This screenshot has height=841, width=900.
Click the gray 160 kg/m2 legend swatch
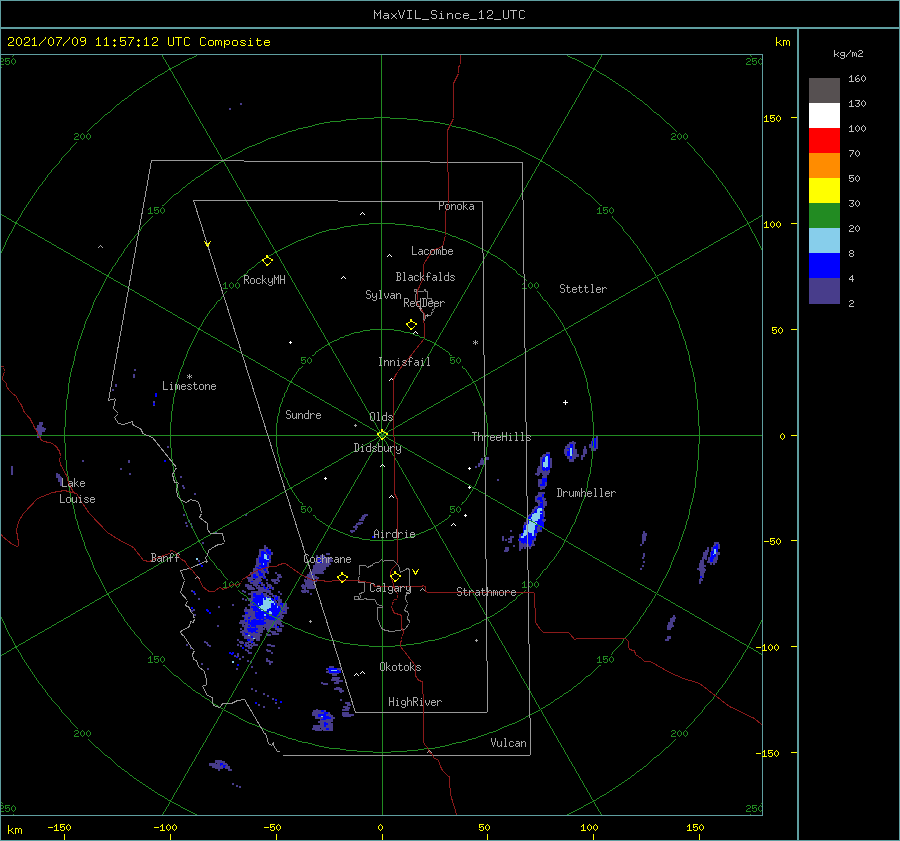pos(824,90)
